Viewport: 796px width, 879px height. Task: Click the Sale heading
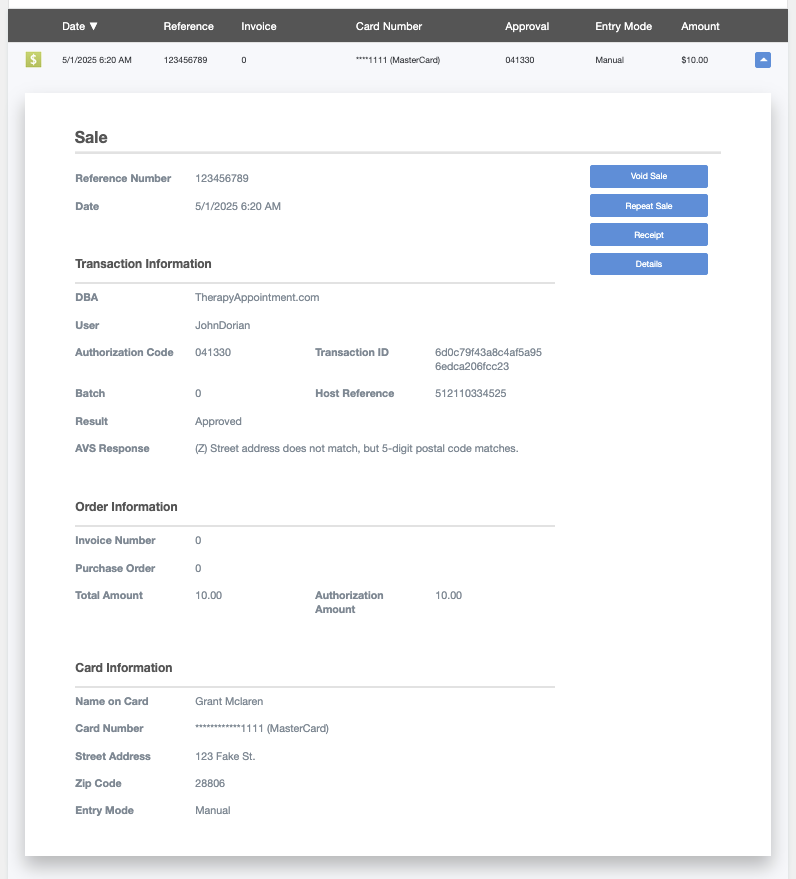click(91, 137)
